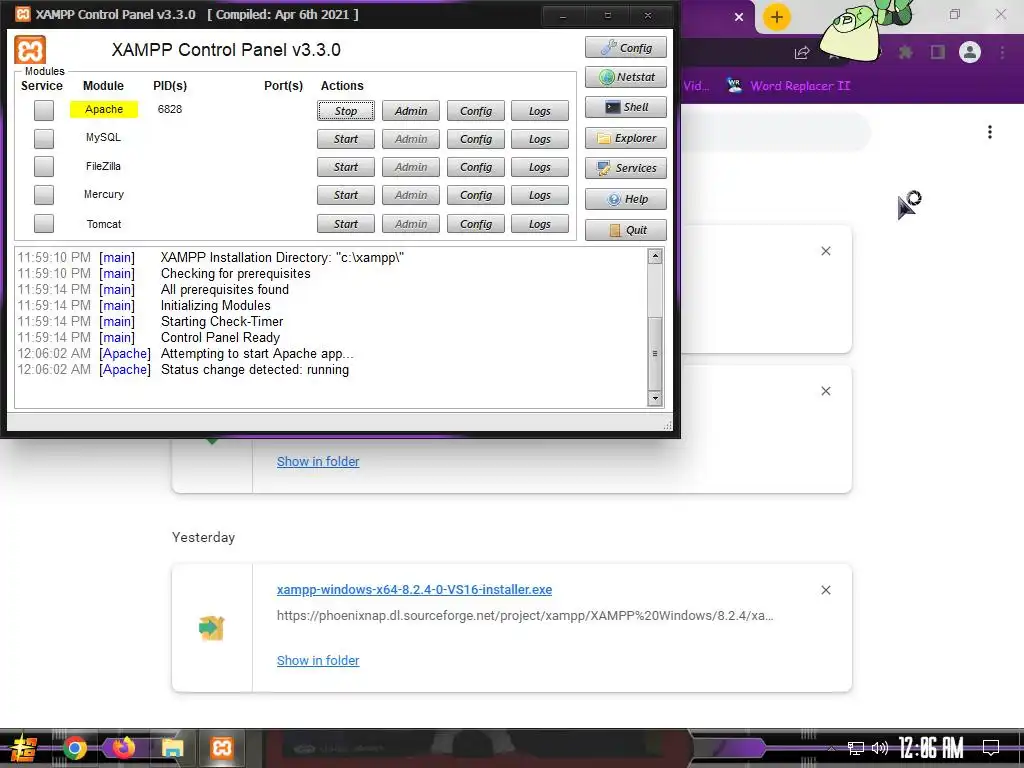This screenshot has width=1024, height=768.
Task: Open volume control in system tray
Action: [x=880, y=748]
